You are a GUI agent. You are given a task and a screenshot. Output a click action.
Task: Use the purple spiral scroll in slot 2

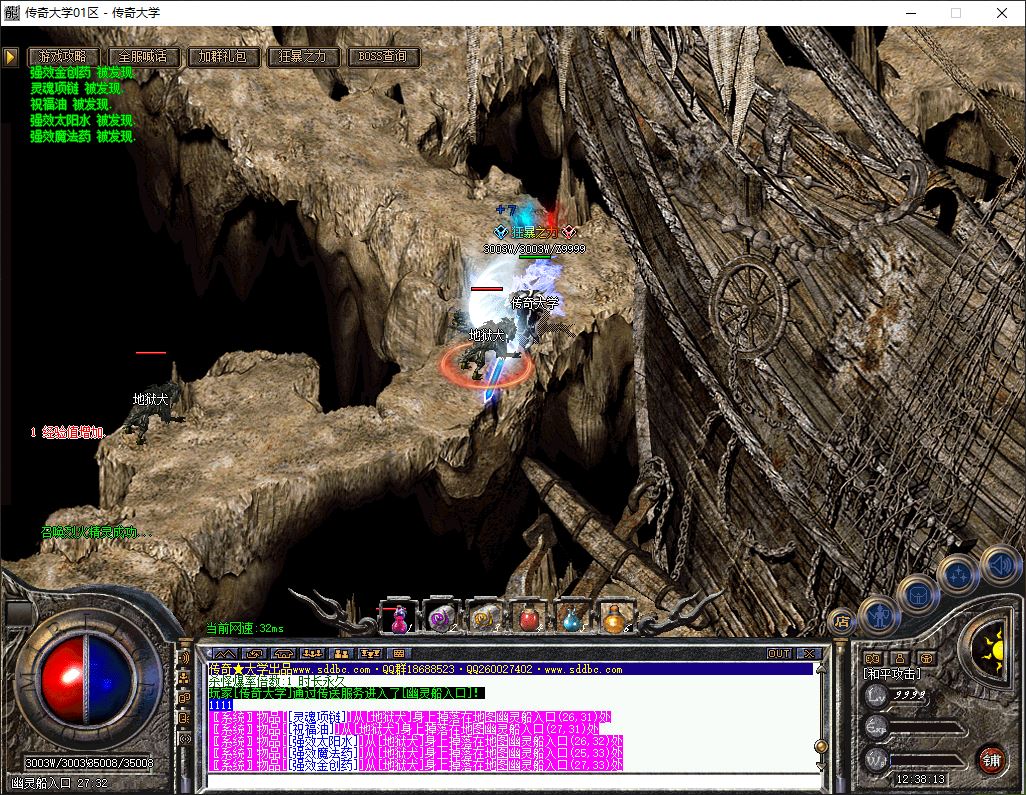click(440, 618)
